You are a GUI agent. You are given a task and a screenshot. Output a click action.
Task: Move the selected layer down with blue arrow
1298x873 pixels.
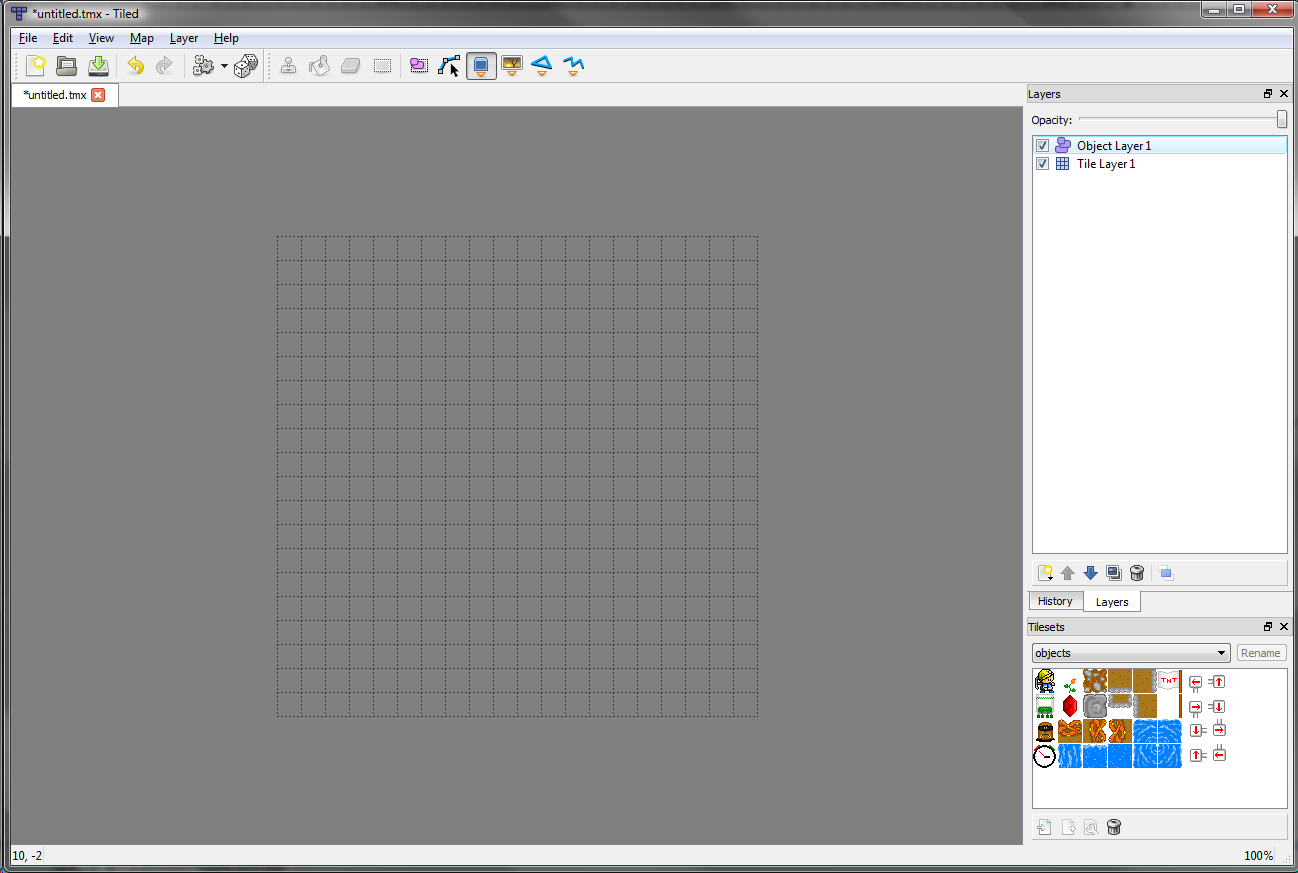click(1091, 573)
